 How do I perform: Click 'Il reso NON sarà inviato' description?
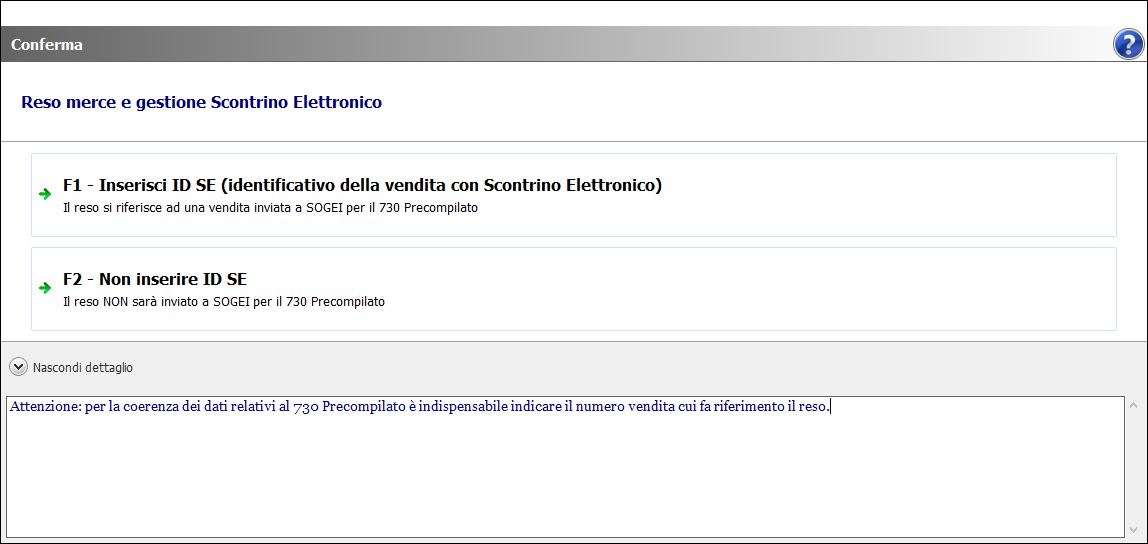(224, 301)
